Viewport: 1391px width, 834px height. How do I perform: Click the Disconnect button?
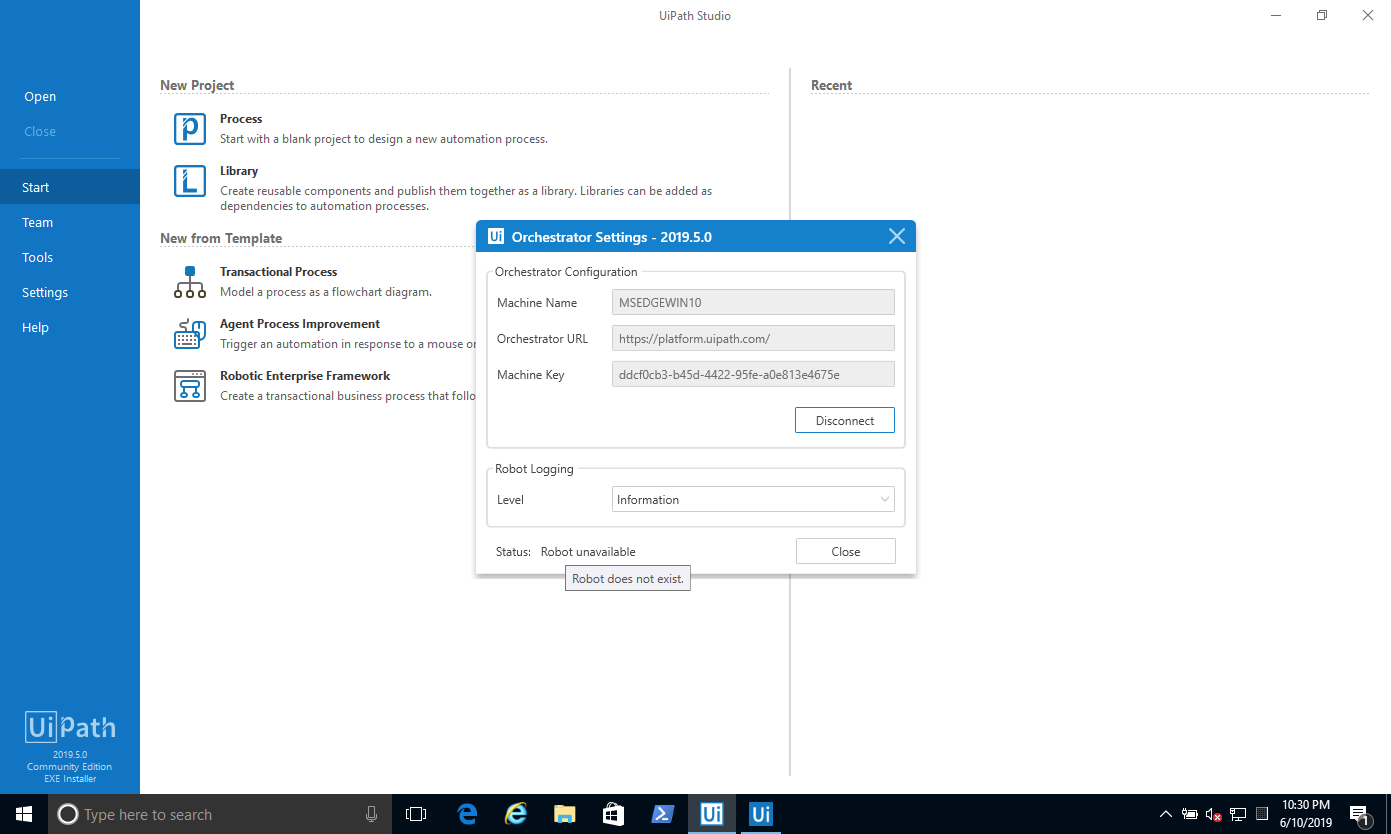[845, 419]
